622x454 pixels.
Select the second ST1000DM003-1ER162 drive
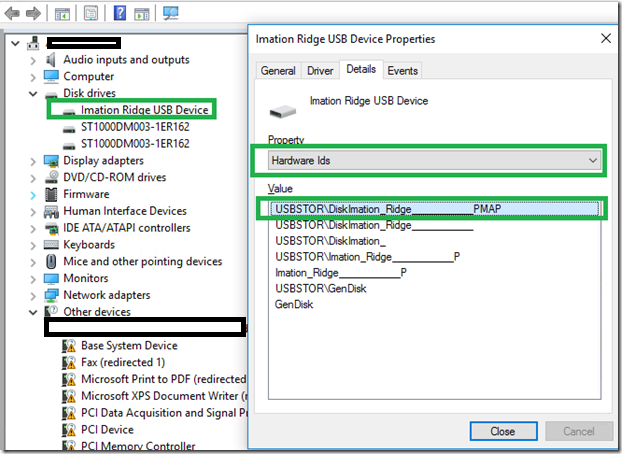pos(135,144)
